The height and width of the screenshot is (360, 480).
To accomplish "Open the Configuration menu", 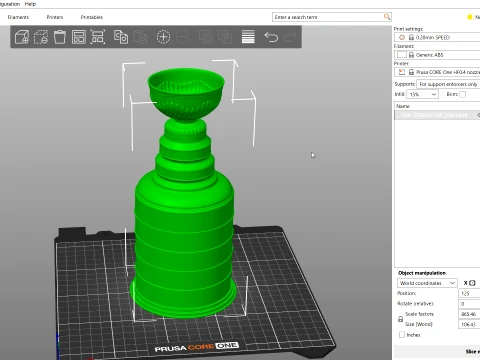I will coord(10,4).
